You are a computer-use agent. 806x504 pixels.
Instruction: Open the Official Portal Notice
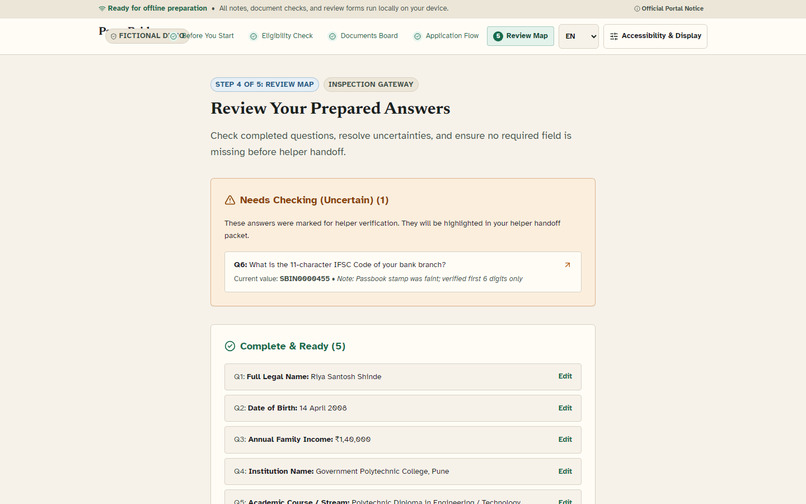[x=669, y=9]
